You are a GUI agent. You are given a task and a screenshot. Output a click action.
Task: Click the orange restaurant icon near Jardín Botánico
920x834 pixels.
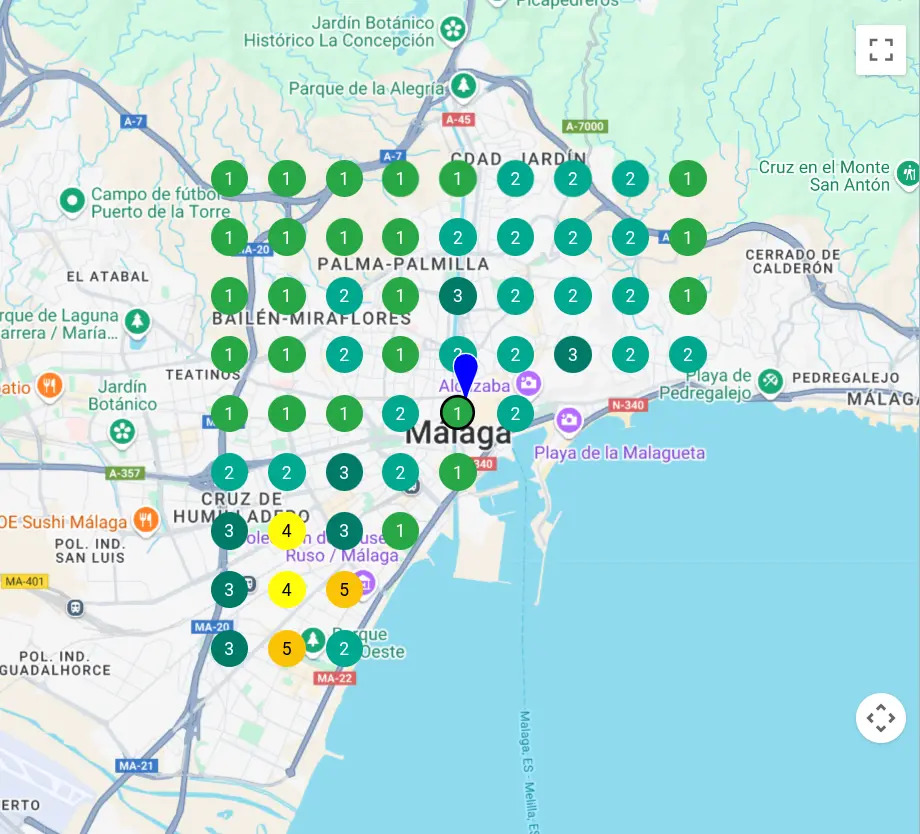click(x=49, y=385)
